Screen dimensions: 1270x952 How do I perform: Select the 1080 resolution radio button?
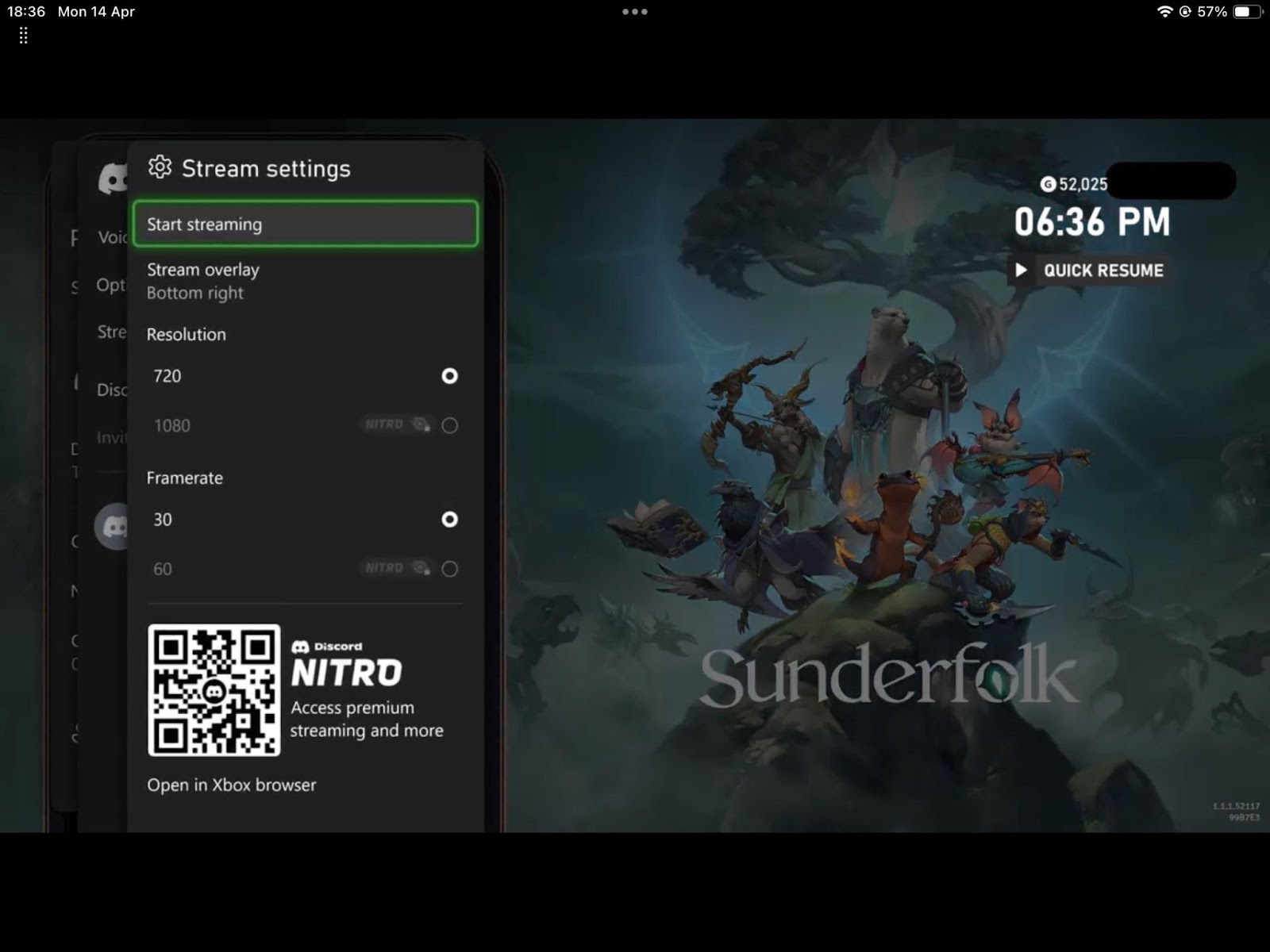click(x=449, y=425)
